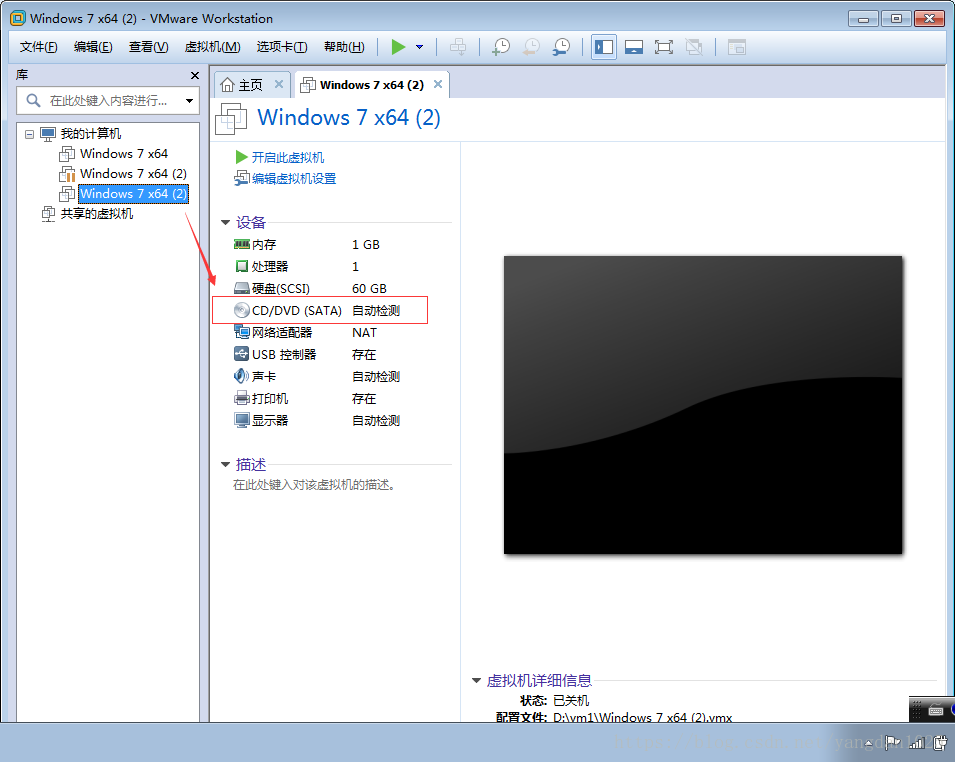Click the CD/DVD (SATA) disc icon
Screen dimensions: 955x762
coord(242,310)
